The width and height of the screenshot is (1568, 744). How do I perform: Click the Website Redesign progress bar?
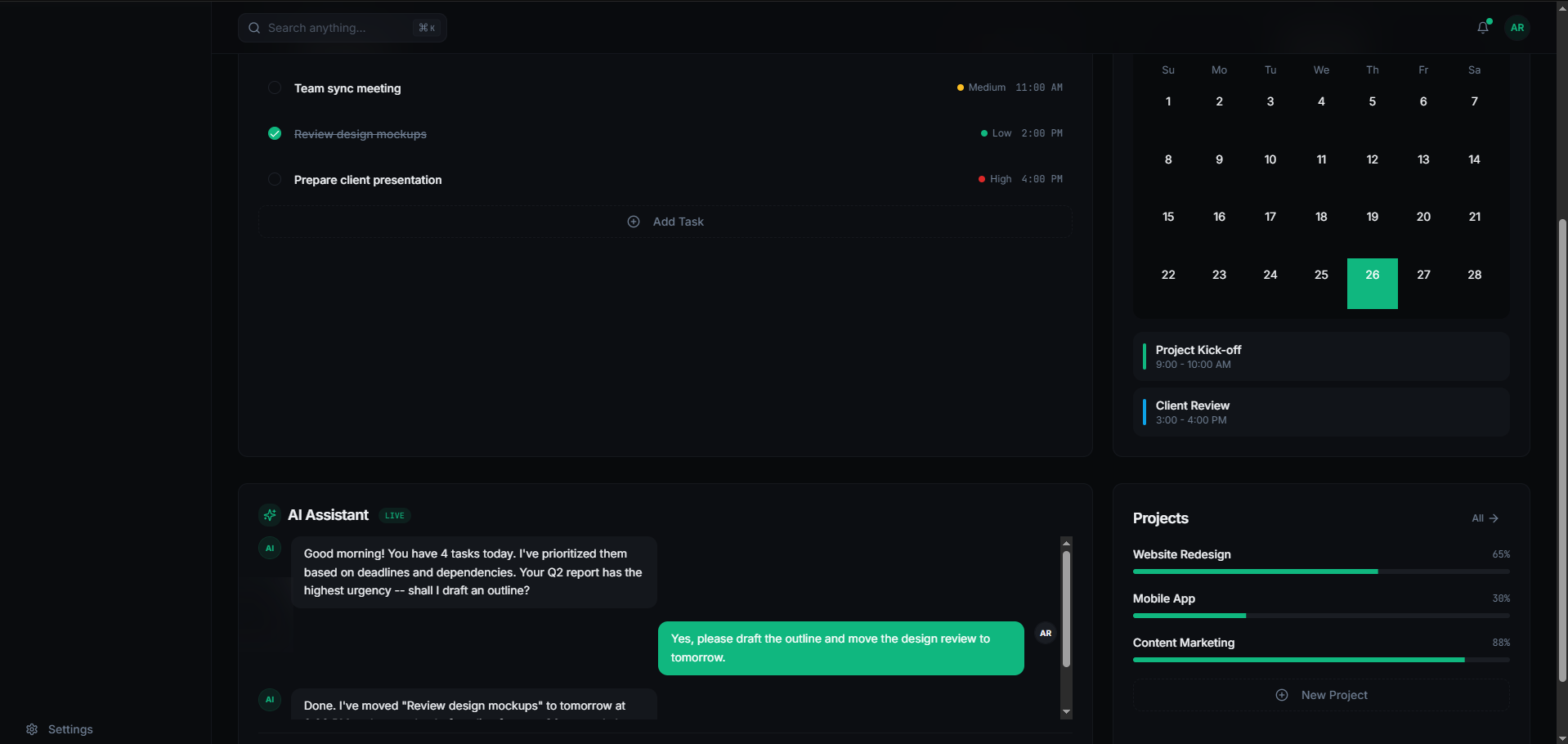1320,571
